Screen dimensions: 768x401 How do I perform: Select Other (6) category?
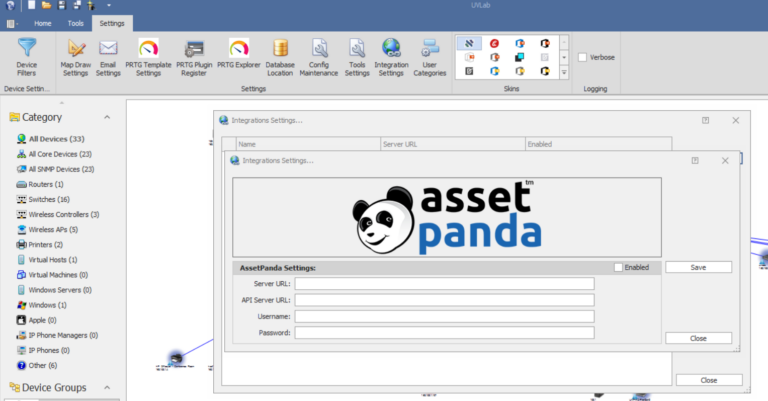[x=37, y=366]
